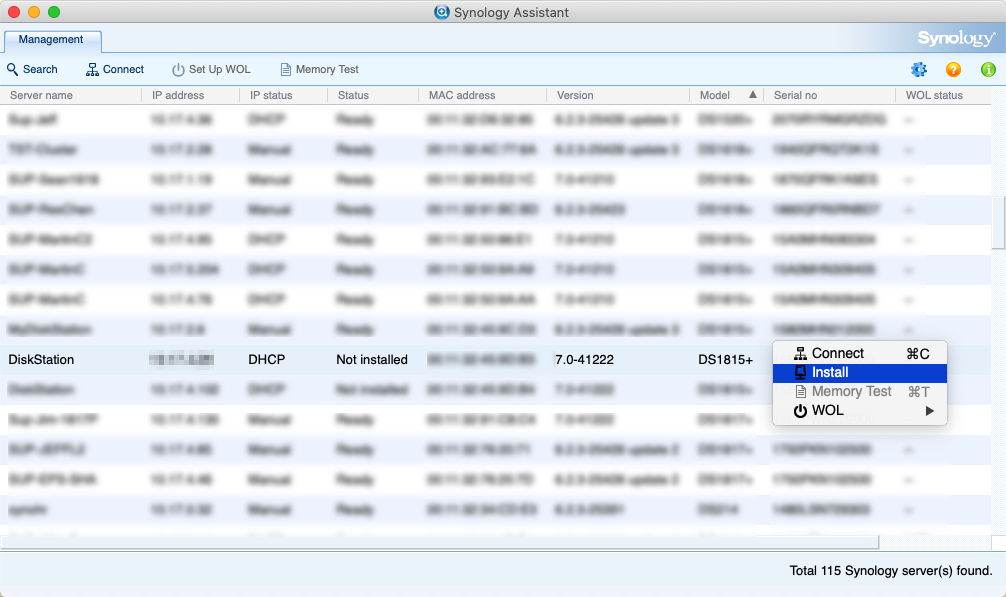Click the horizontal scrollbar at the bottom
The width and height of the screenshot is (1006, 597).
pyautogui.click(x=440, y=541)
